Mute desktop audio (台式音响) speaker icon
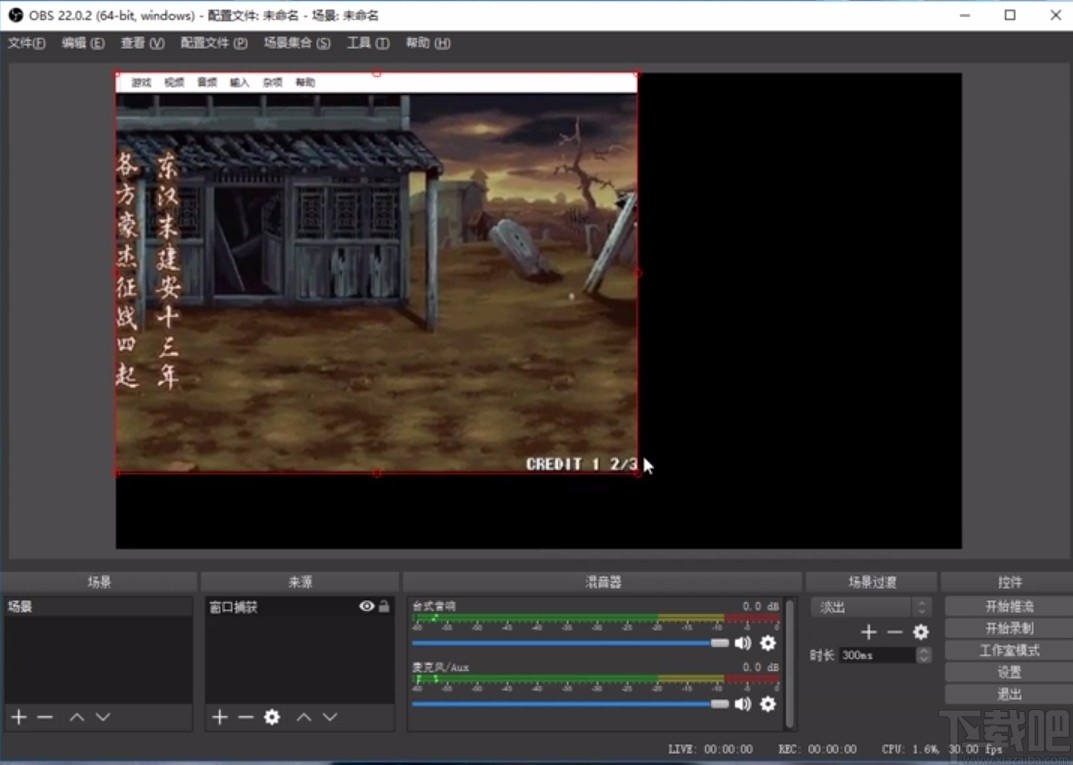Screen dimensions: 1073x765 tap(742, 643)
